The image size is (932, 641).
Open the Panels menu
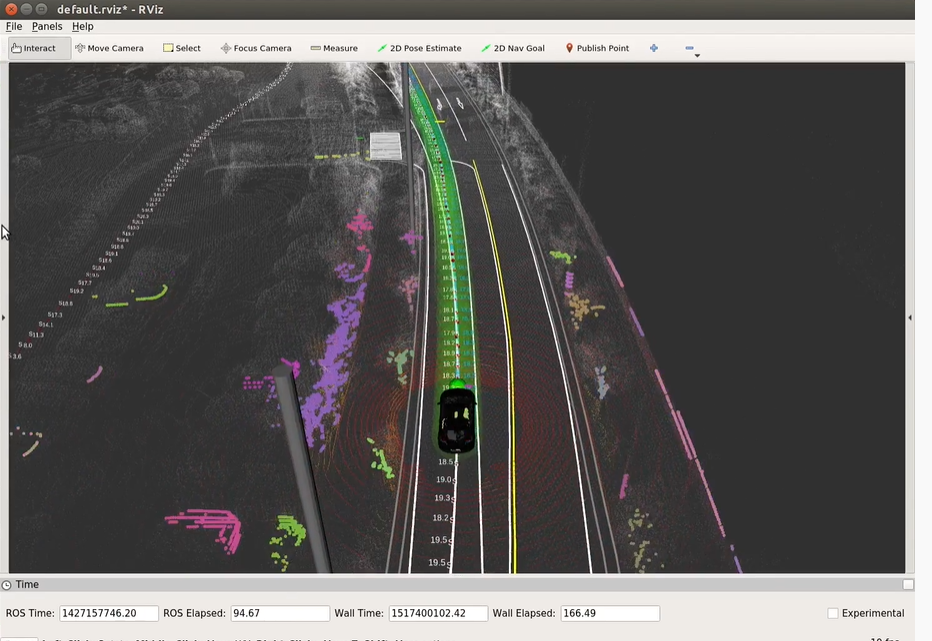click(47, 26)
